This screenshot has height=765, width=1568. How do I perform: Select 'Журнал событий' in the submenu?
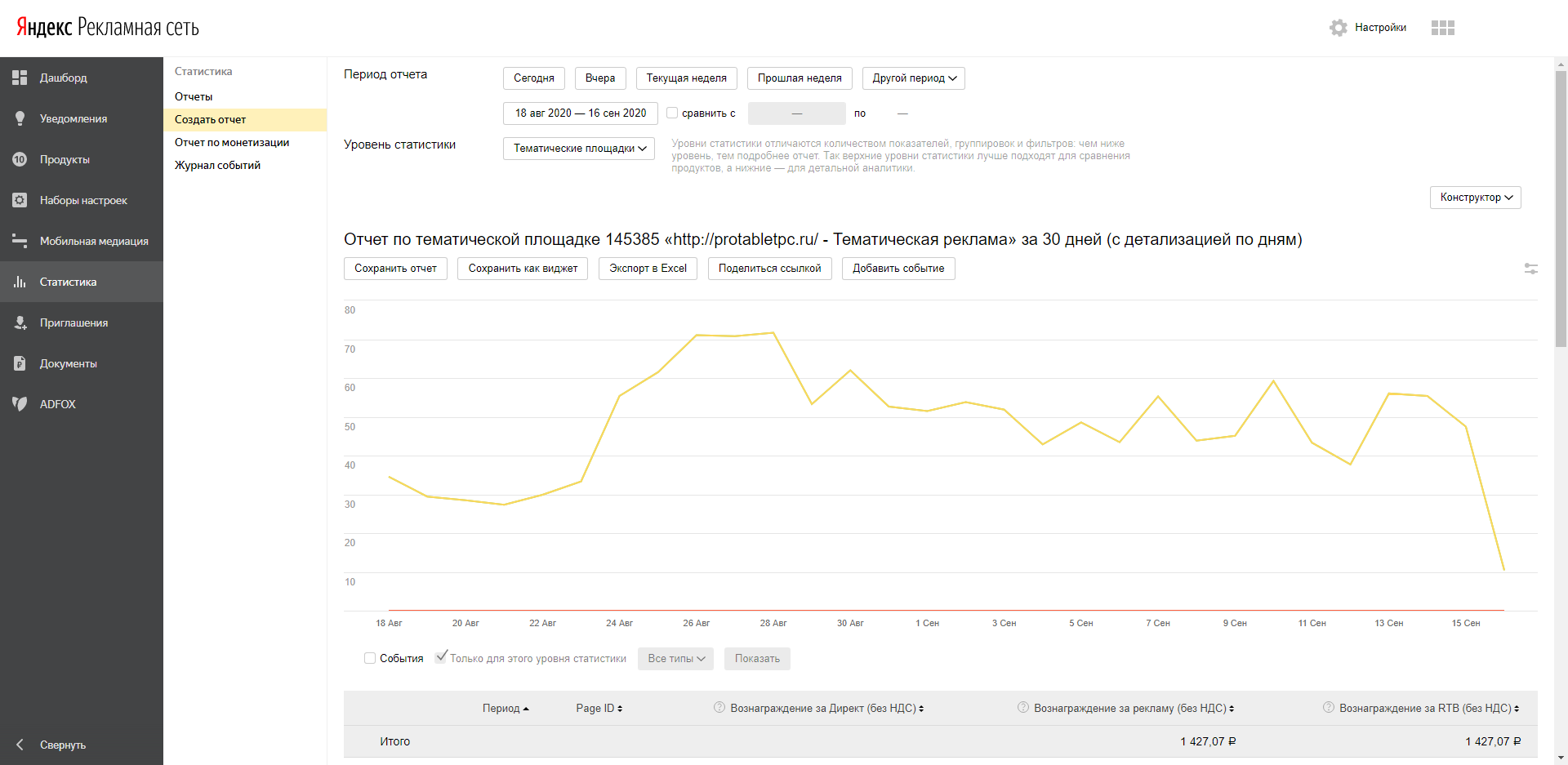tap(217, 165)
